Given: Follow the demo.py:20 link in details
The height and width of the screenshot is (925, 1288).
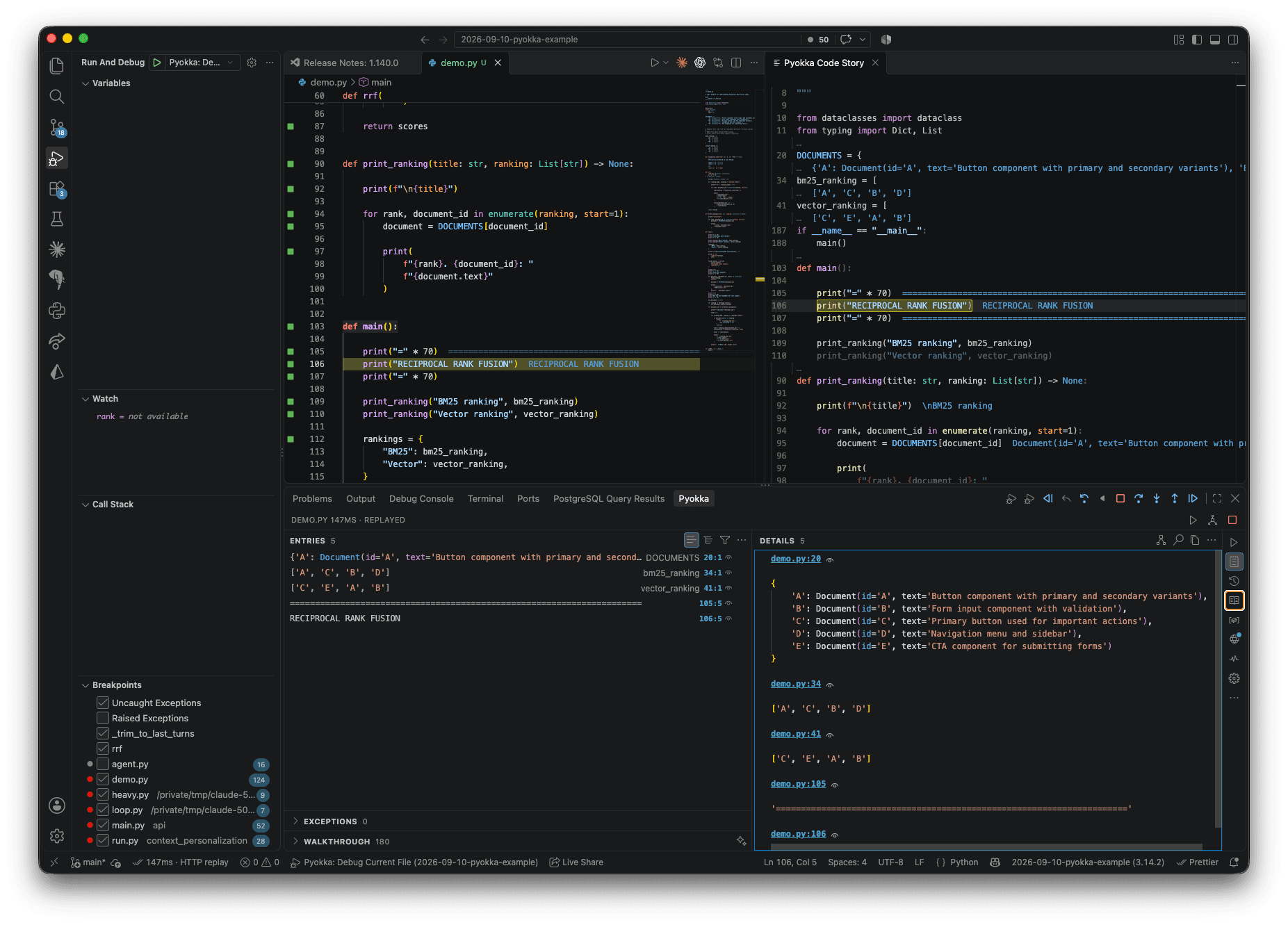Looking at the screenshot, I should tap(796, 559).
